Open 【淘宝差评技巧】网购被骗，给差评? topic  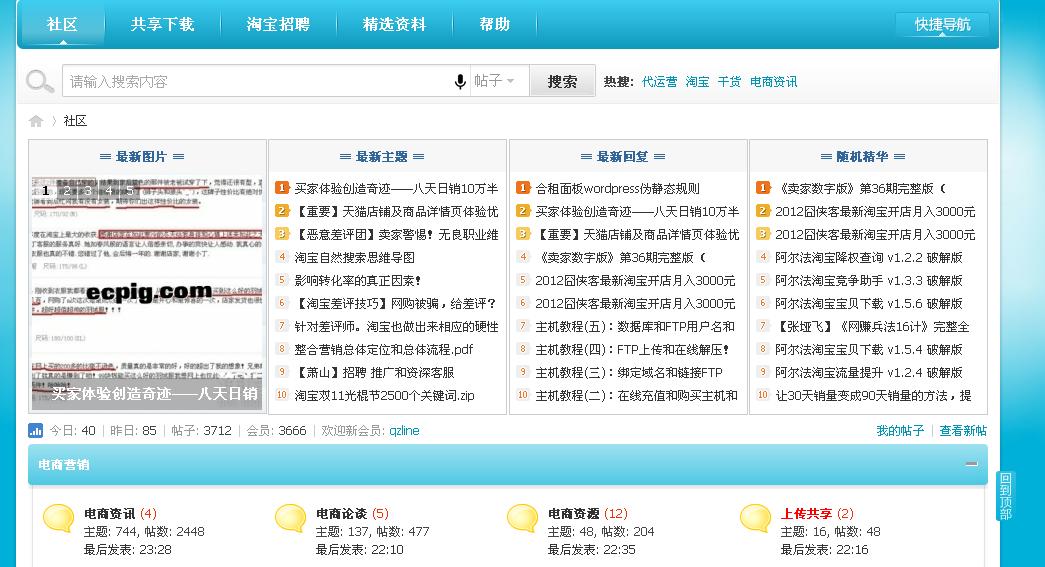[396, 304]
